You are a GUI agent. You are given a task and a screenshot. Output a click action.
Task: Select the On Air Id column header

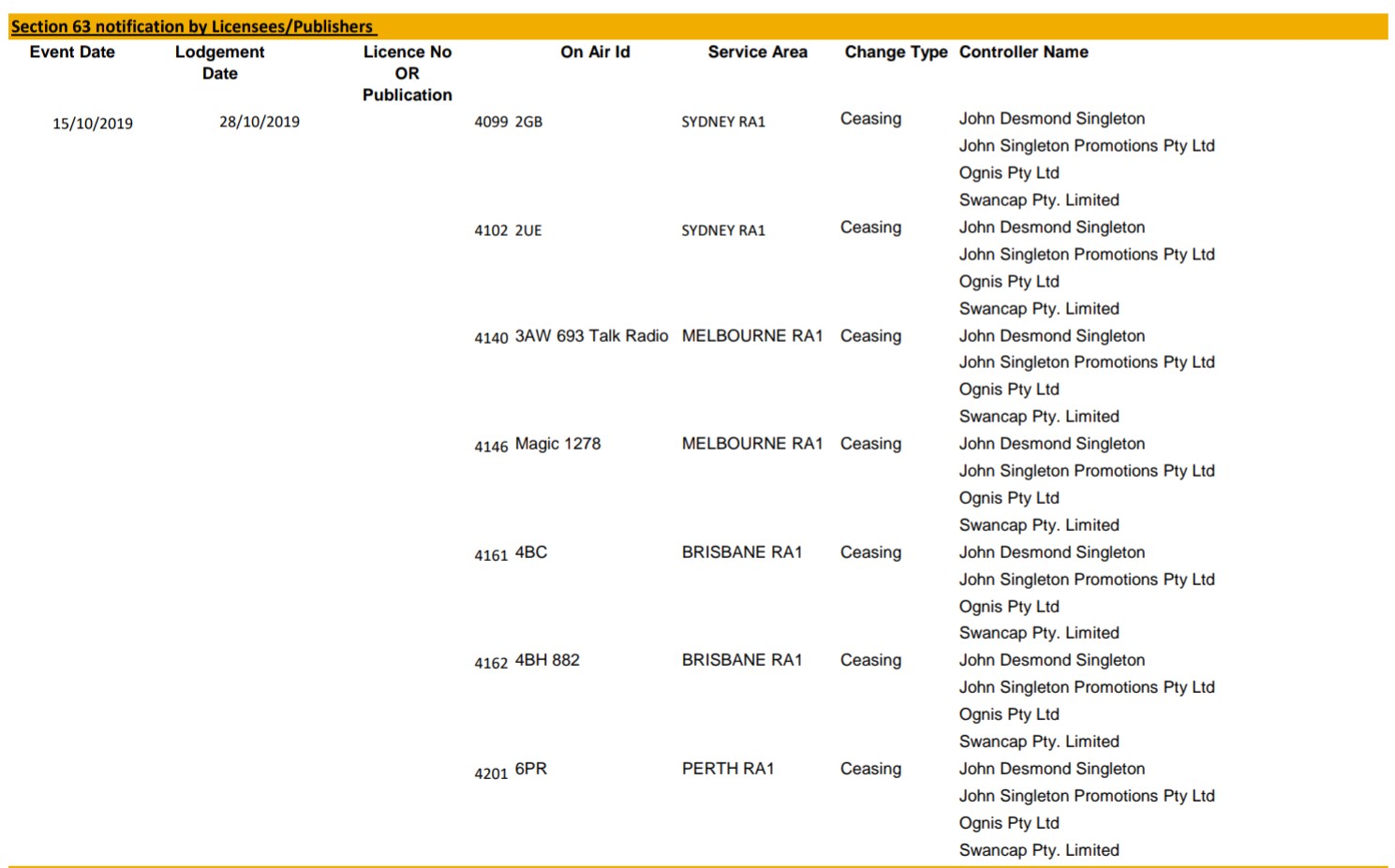[595, 52]
